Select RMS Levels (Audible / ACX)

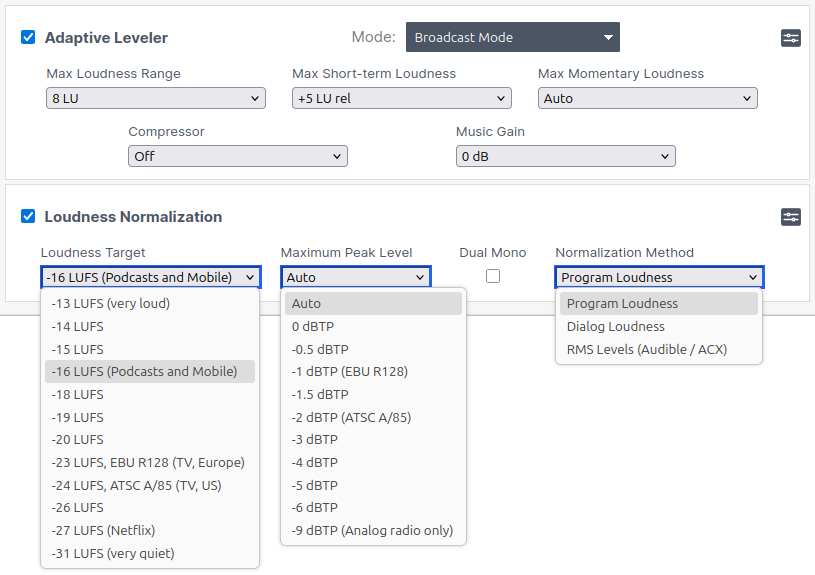[646, 350]
